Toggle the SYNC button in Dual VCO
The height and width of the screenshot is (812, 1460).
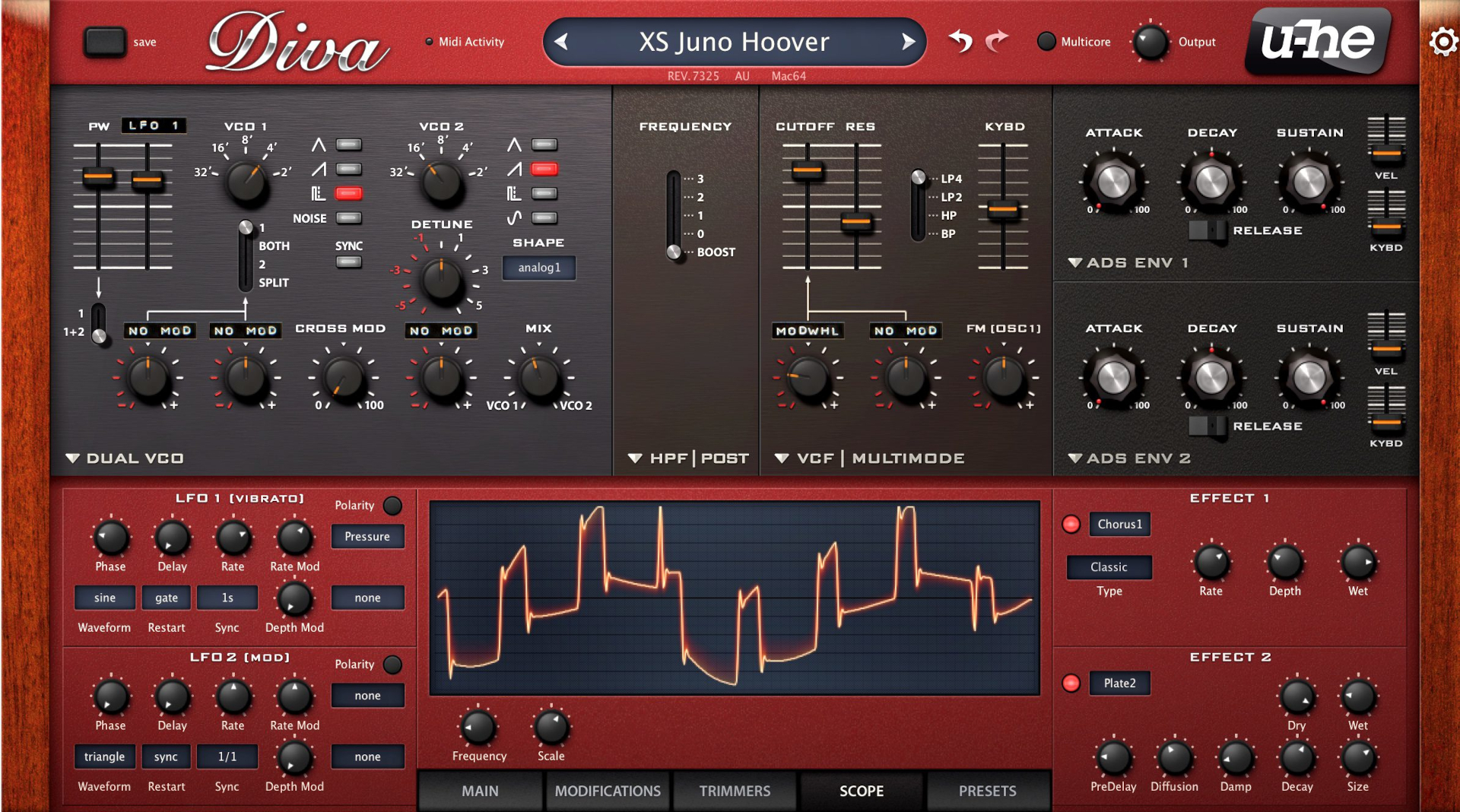tap(348, 262)
